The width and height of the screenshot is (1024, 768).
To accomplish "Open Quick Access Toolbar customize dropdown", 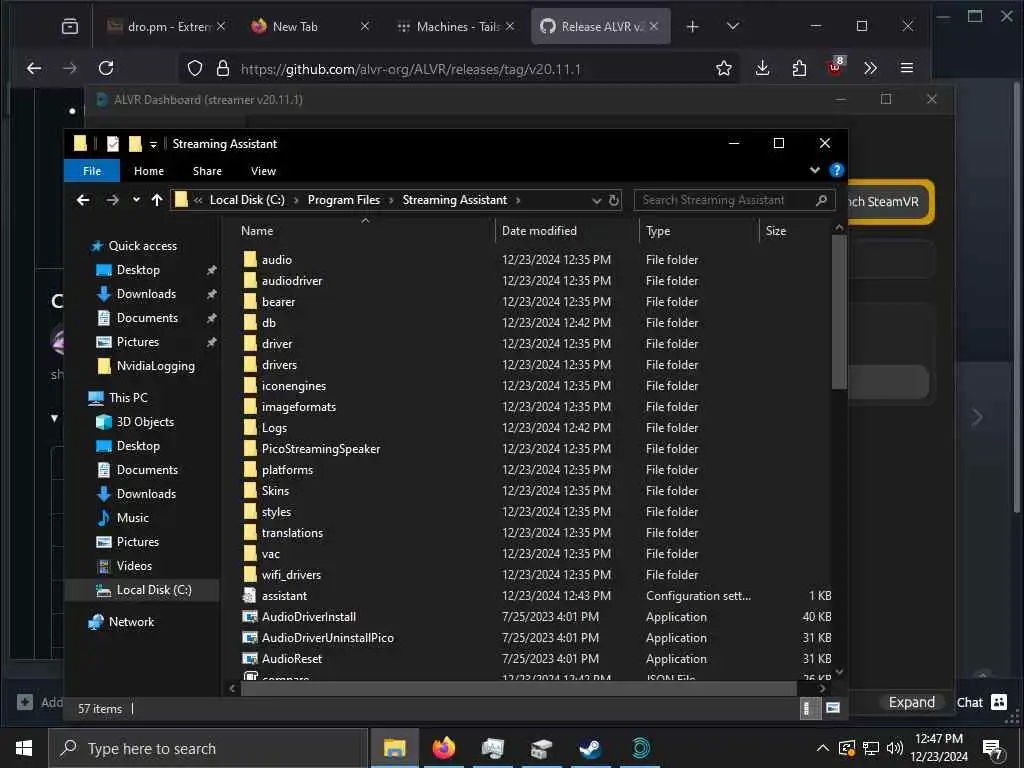I will [x=153, y=144].
